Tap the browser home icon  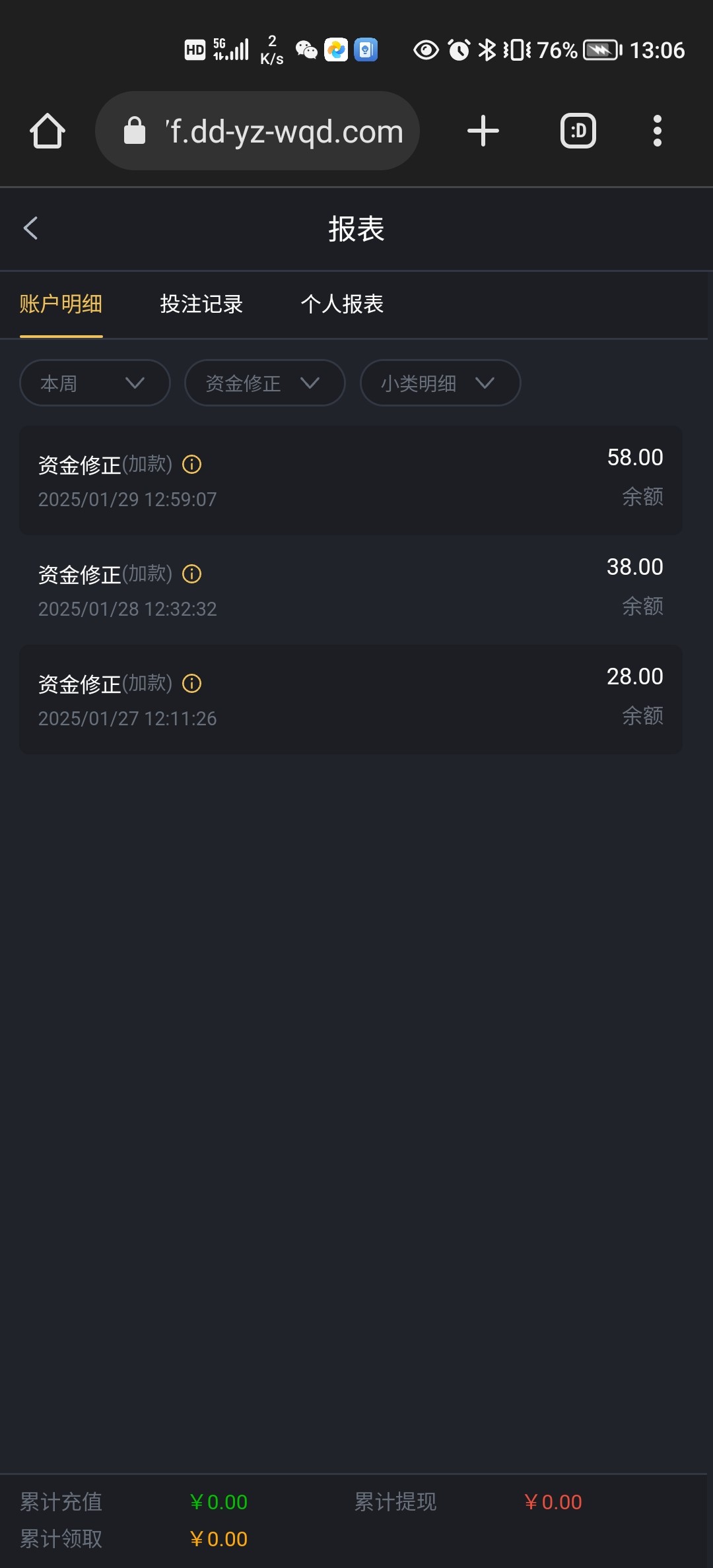pos(48,131)
